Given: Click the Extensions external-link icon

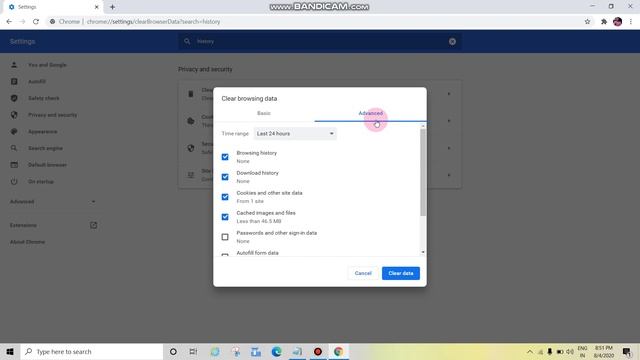Looking at the screenshot, I should [93, 225].
